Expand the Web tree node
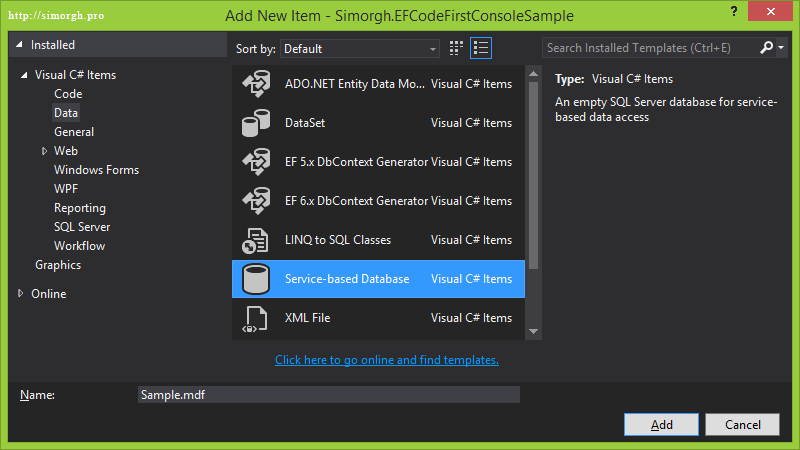800x450 pixels. pos(44,151)
